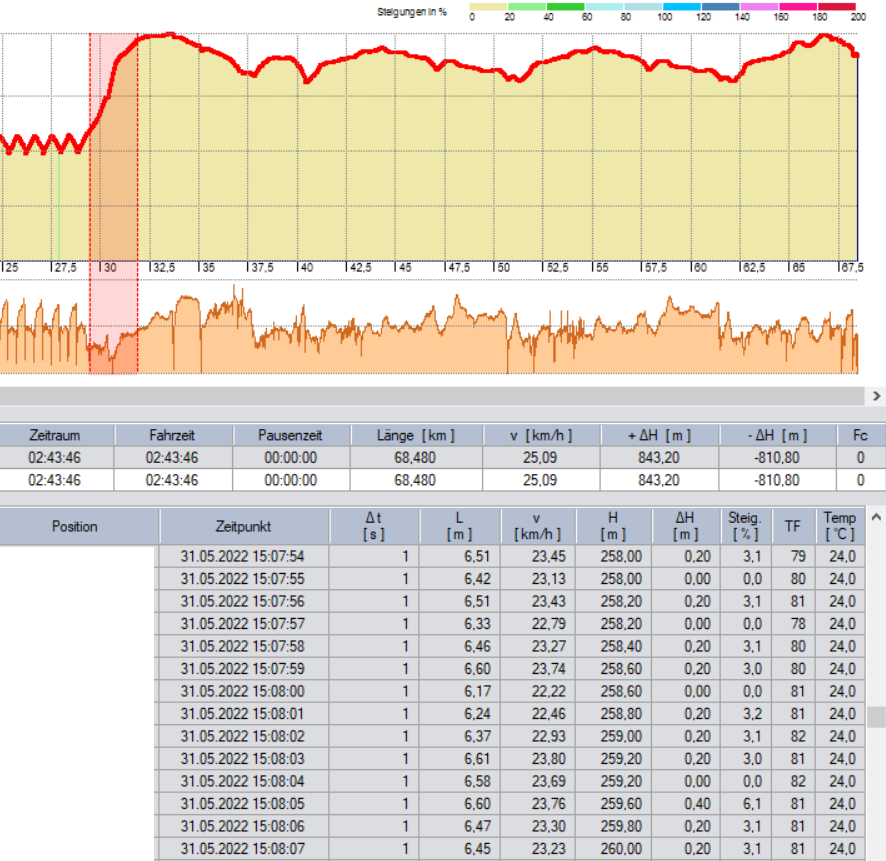
Task: Click the Position column header
Action: pyautogui.click(x=76, y=526)
